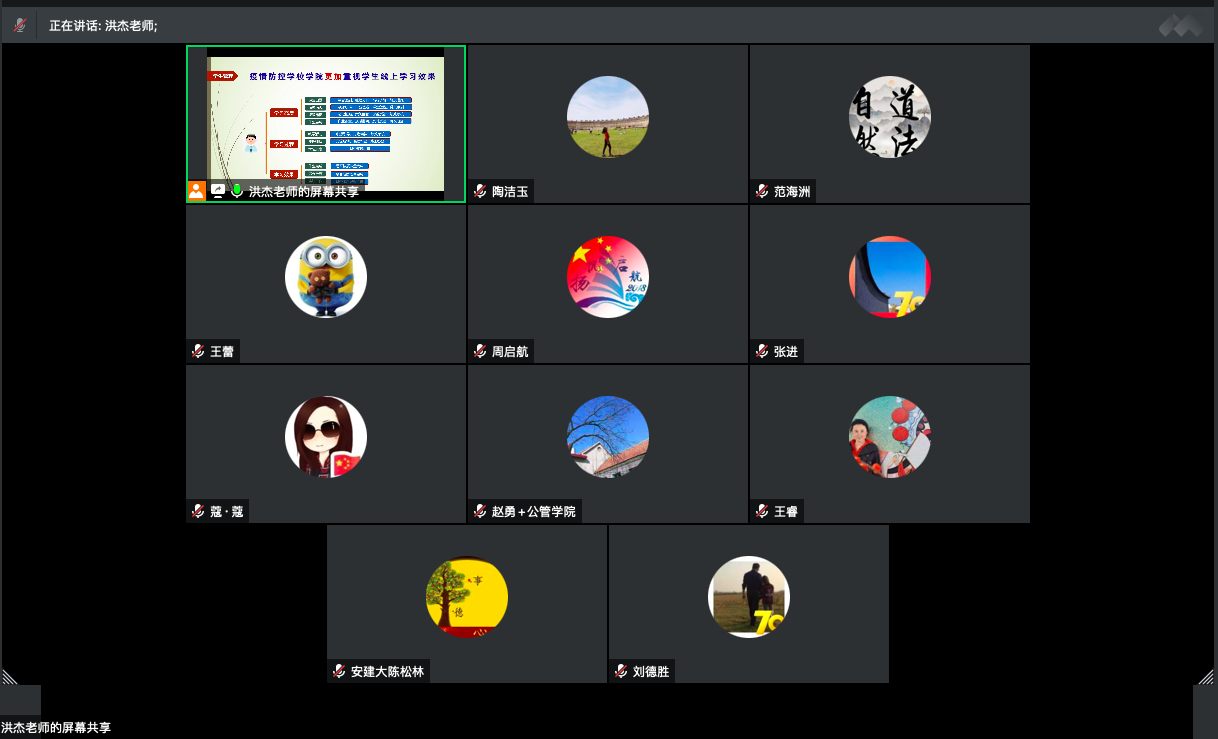This screenshot has height=739, width=1218.
Task: Click the logo icon at top right
Action: [1181, 27]
